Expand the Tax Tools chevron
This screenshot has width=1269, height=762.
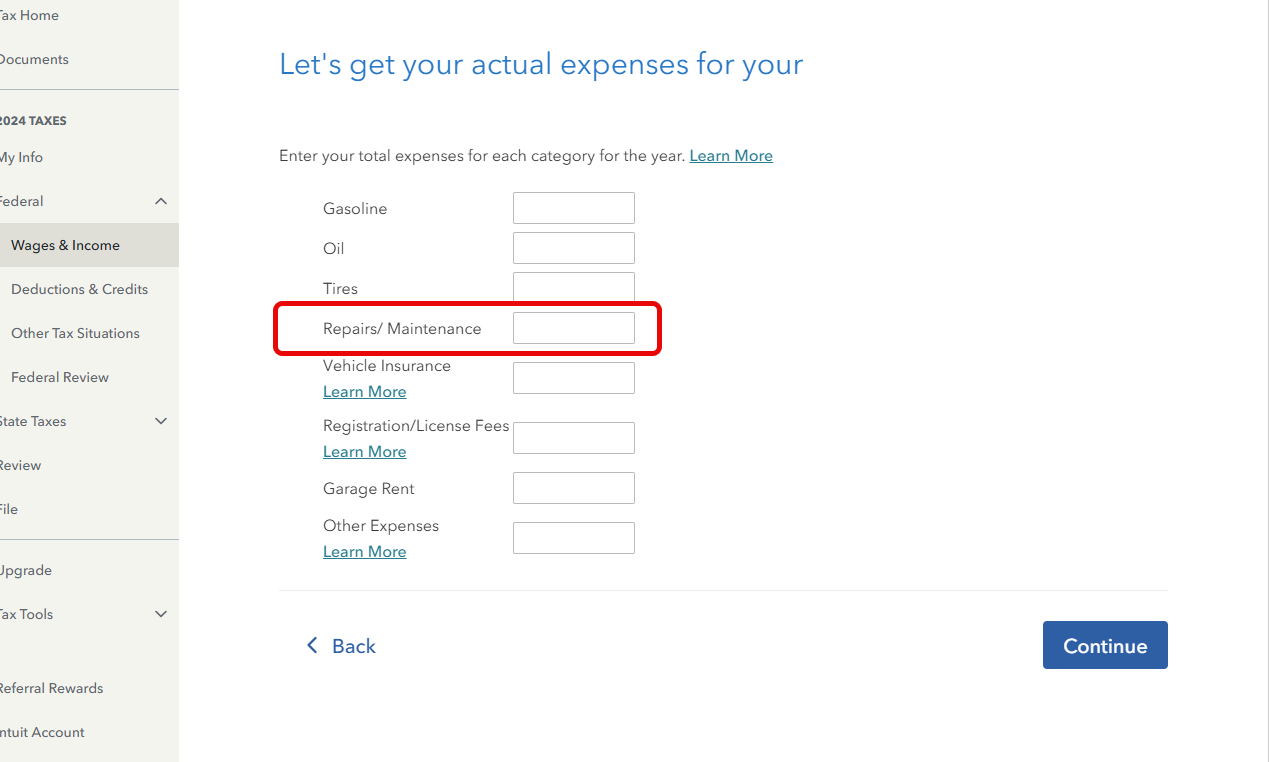click(161, 614)
